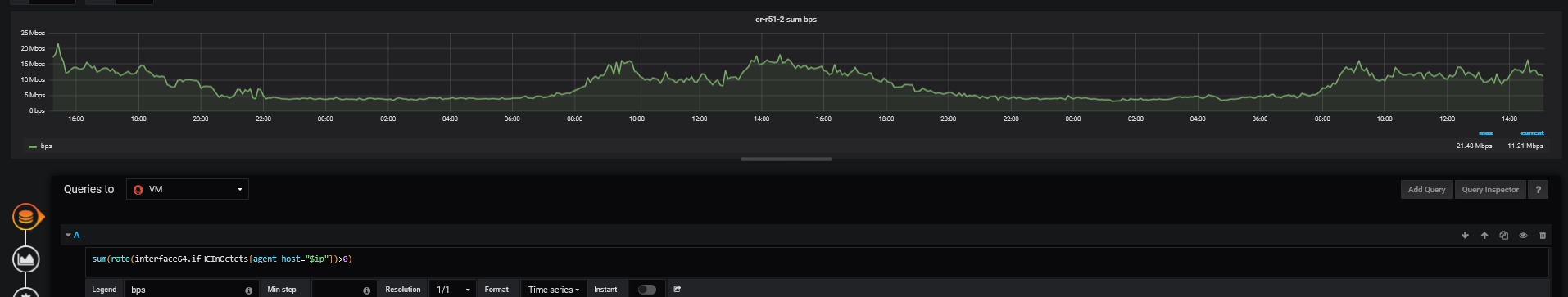Toggle the bps series in legend
Viewport: 1568px width, 297px height.
(46, 146)
